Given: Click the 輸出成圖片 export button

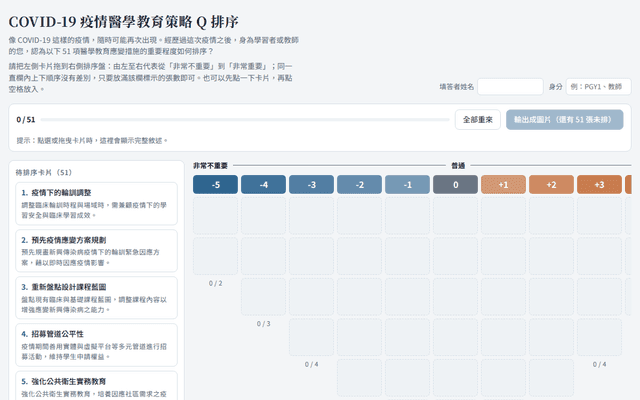Looking at the screenshot, I should (564, 120).
